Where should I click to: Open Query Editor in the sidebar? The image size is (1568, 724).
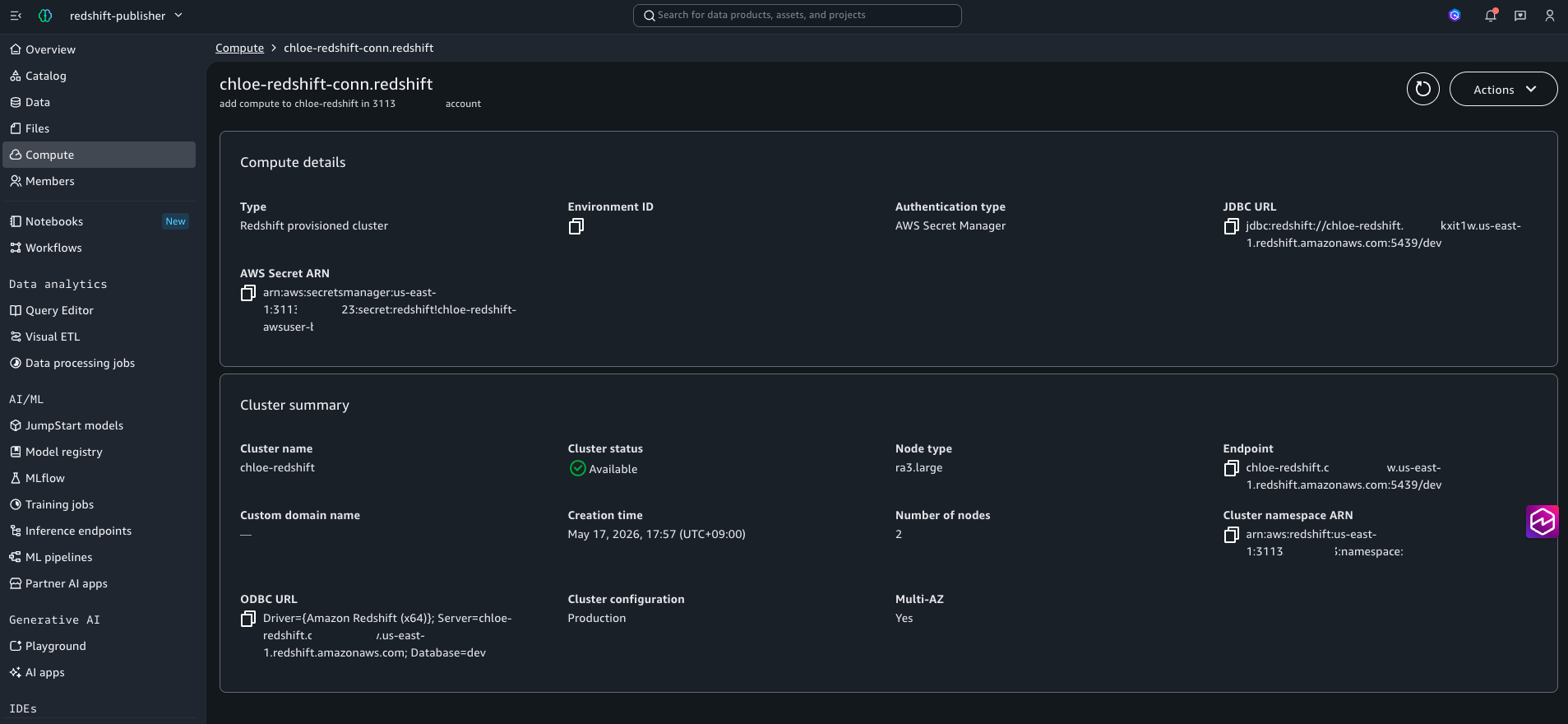click(x=99, y=310)
